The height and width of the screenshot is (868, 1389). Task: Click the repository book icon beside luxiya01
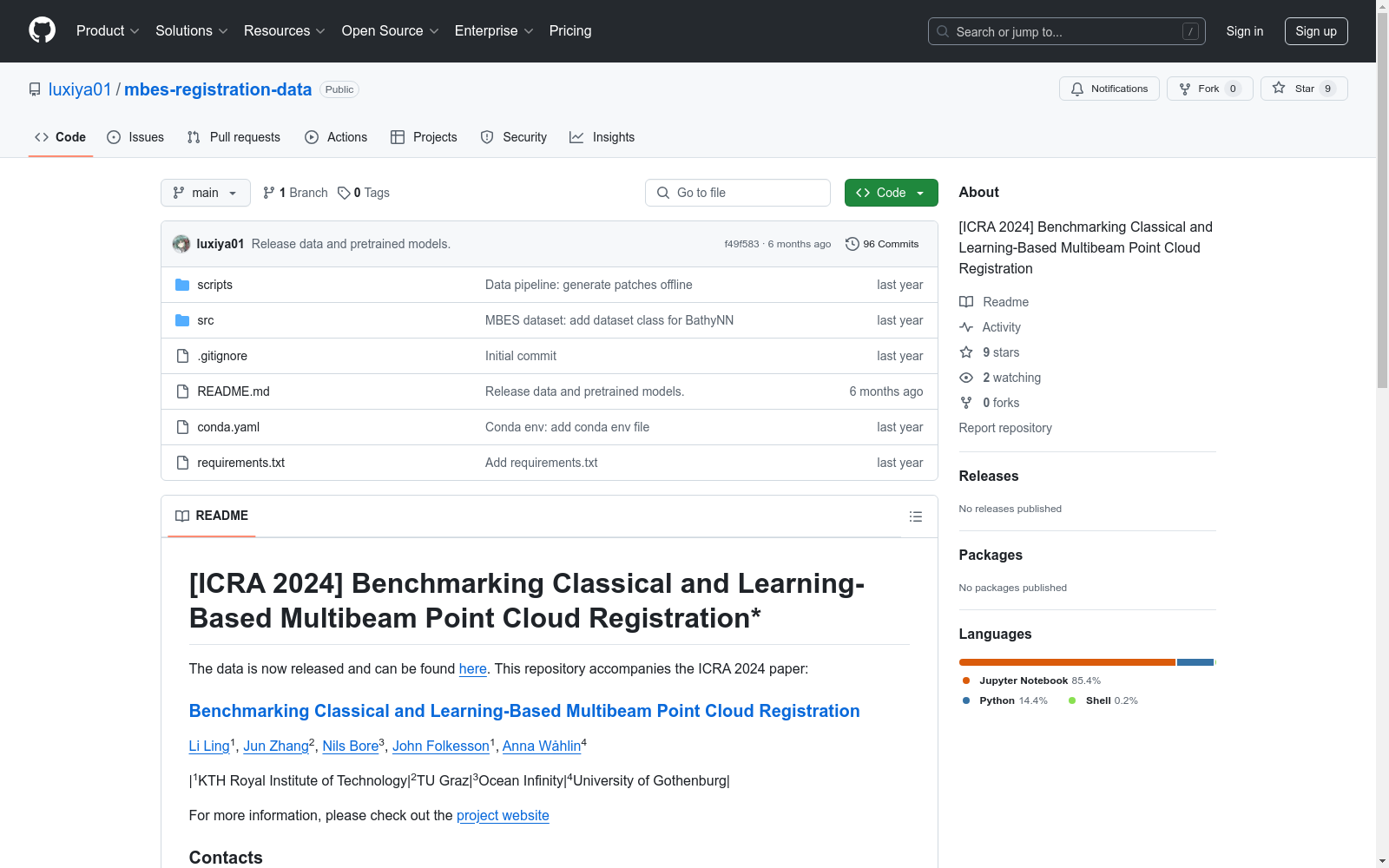(x=35, y=89)
